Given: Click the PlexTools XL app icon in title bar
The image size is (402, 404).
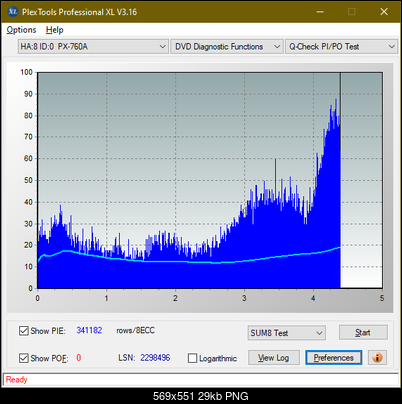Looking at the screenshot, I should point(13,12).
